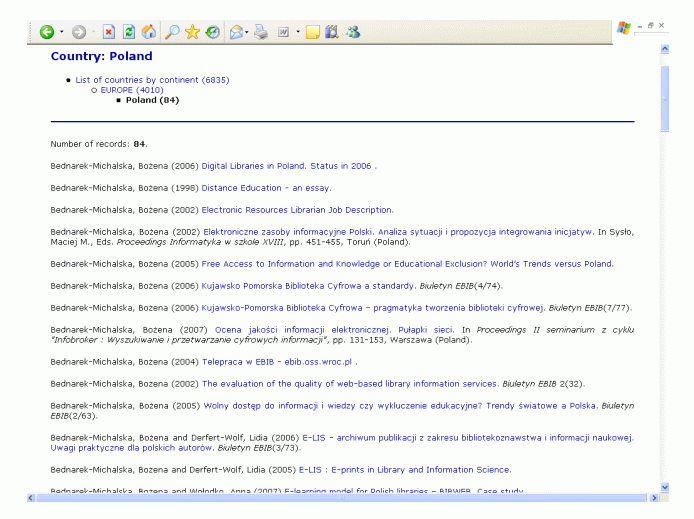Click the green Back arrow button
Screen dimensions: 694x519
[x=46, y=32]
